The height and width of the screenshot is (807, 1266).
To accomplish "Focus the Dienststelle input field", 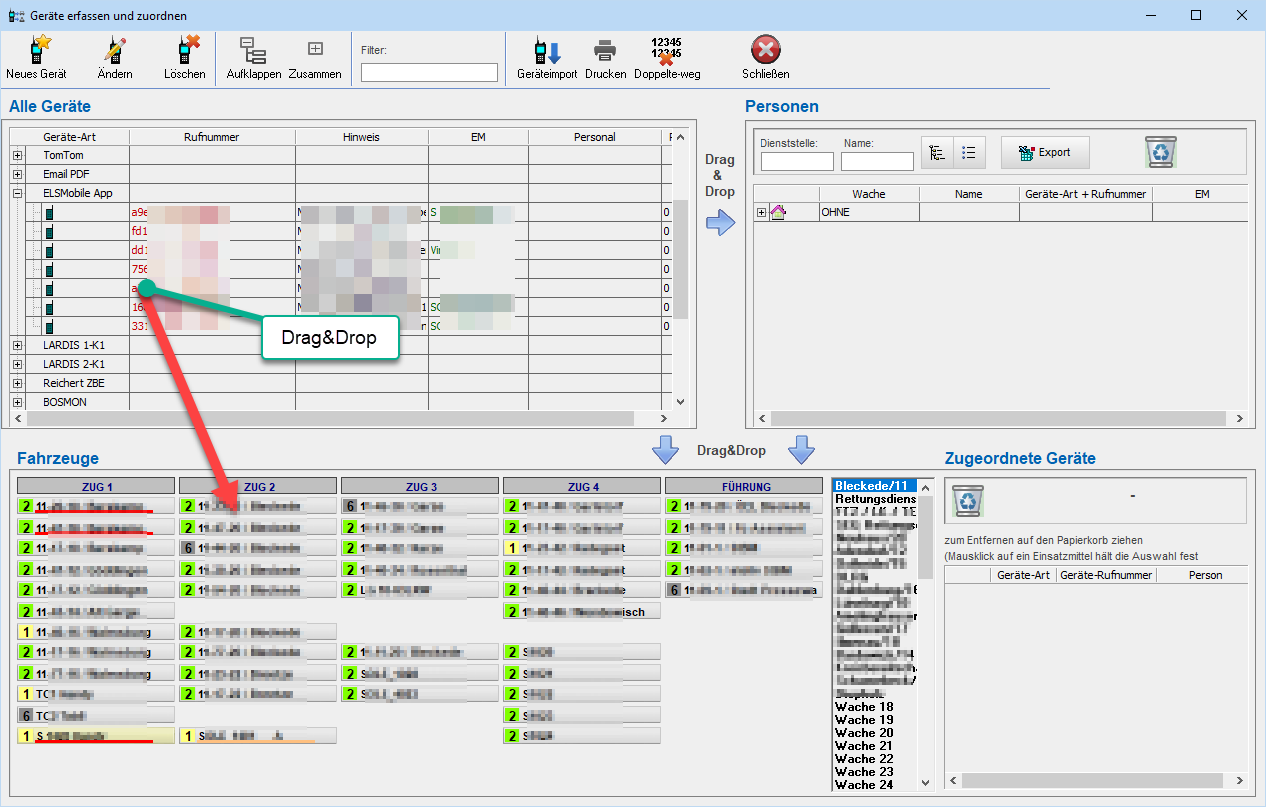I will [797, 161].
